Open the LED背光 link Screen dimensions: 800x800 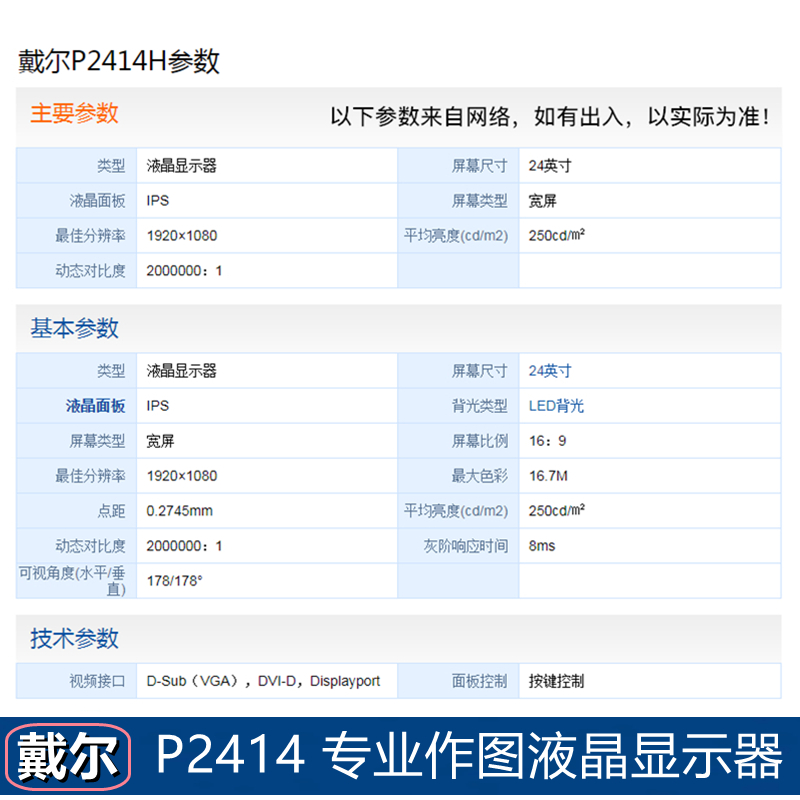tap(556, 406)
